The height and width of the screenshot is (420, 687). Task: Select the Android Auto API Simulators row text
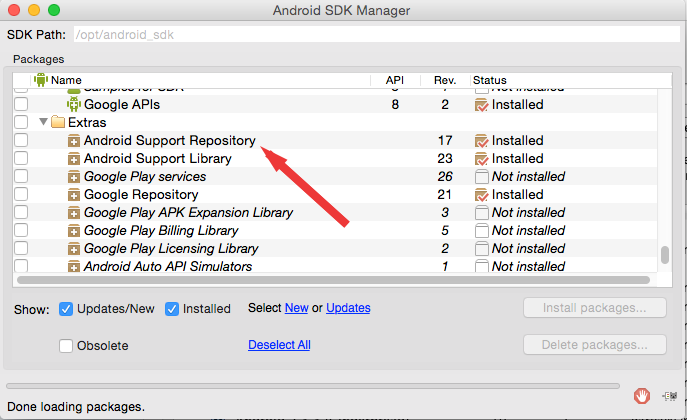[x=168, y=266]
